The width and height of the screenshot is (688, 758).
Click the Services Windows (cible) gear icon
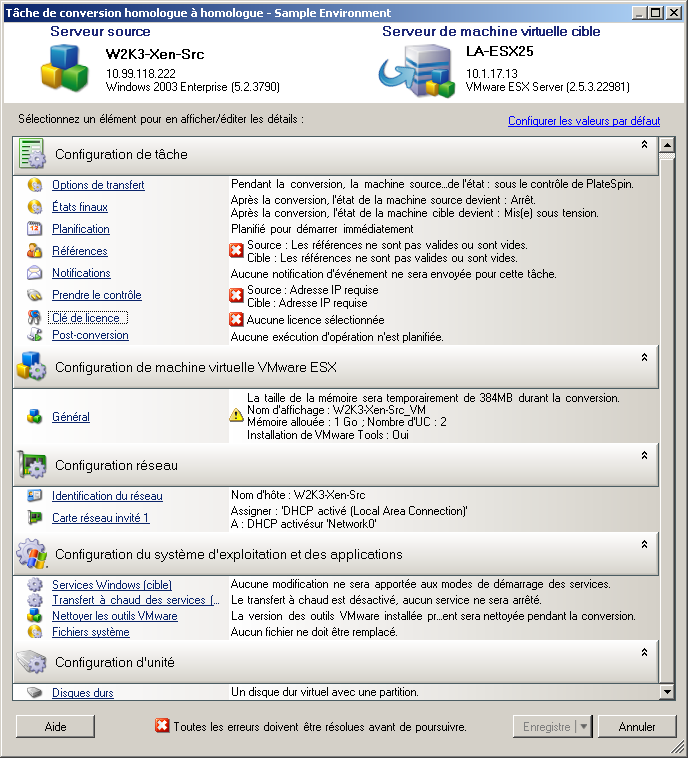(x=34, y=584)
